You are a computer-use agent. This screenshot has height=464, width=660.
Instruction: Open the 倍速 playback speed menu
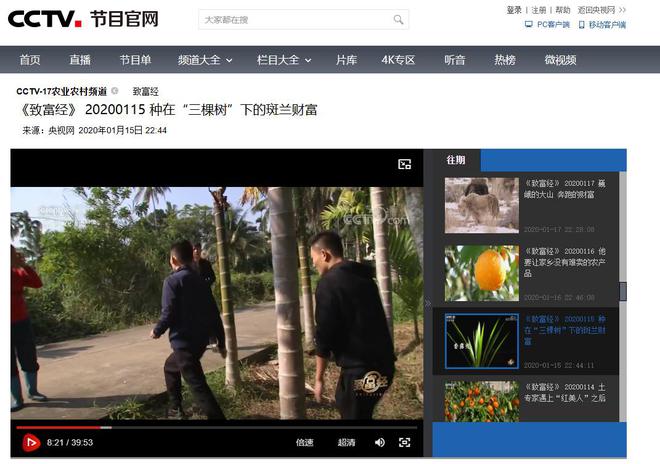(x=304, y=443)
